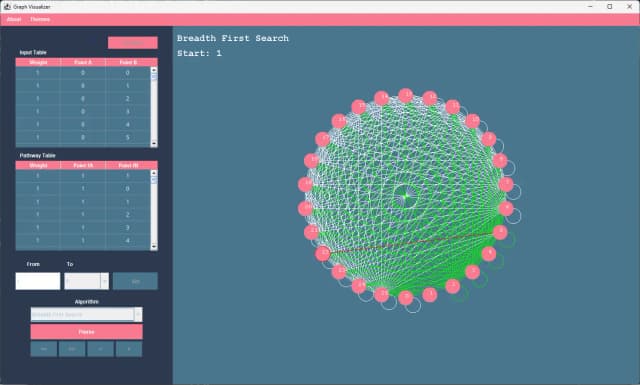Screen dimensions: 640x385
Task: Click the From input field
Action: coord(38,281)
